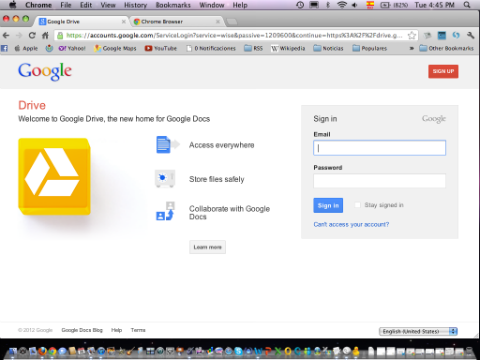Viewport: 480px width, 360px height.
Task: Expand the bookmarks overflow chevron
Action: [x=412, y=48]
